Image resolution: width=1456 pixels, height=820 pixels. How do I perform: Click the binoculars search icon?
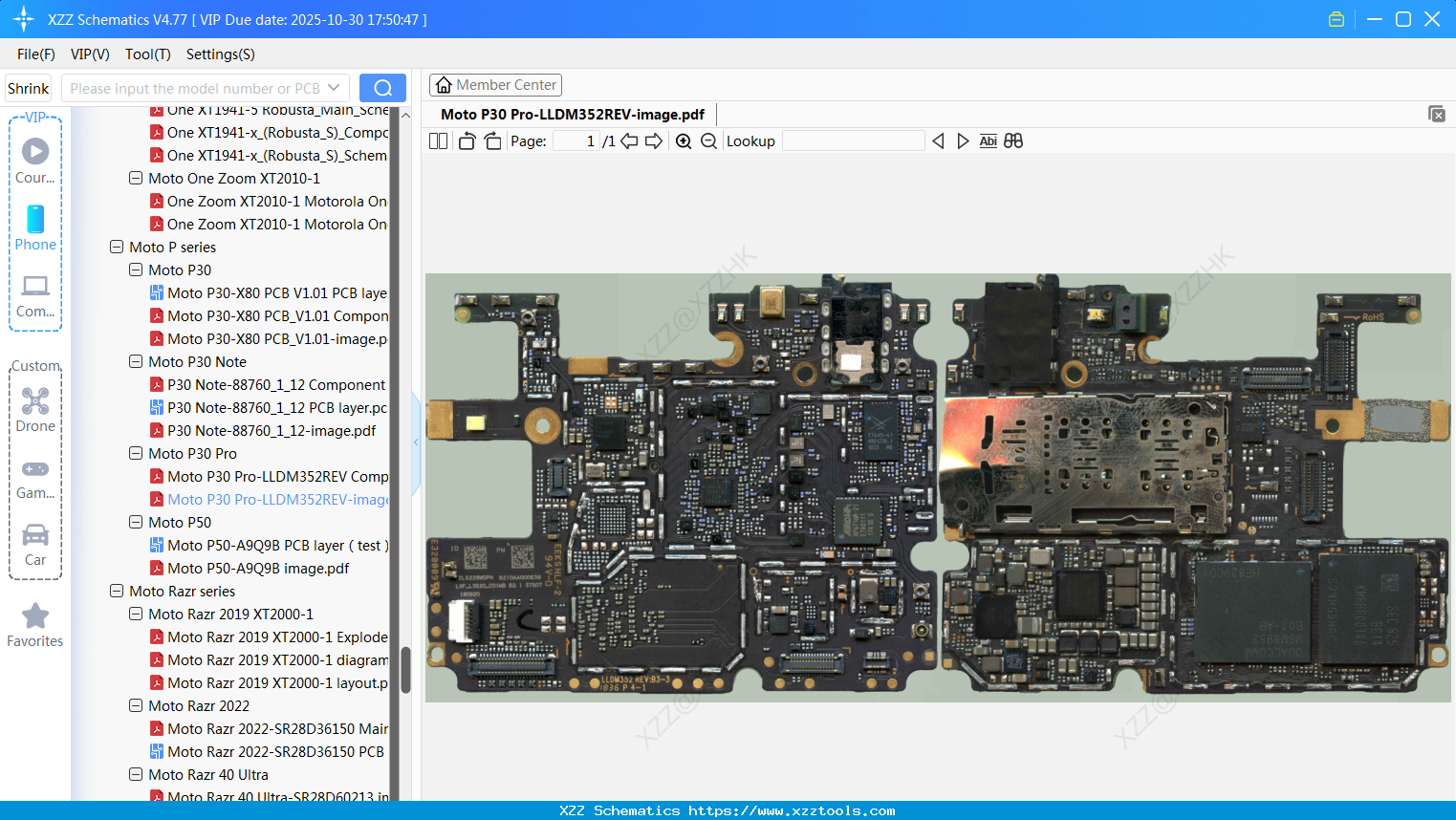coord(1013,141)
